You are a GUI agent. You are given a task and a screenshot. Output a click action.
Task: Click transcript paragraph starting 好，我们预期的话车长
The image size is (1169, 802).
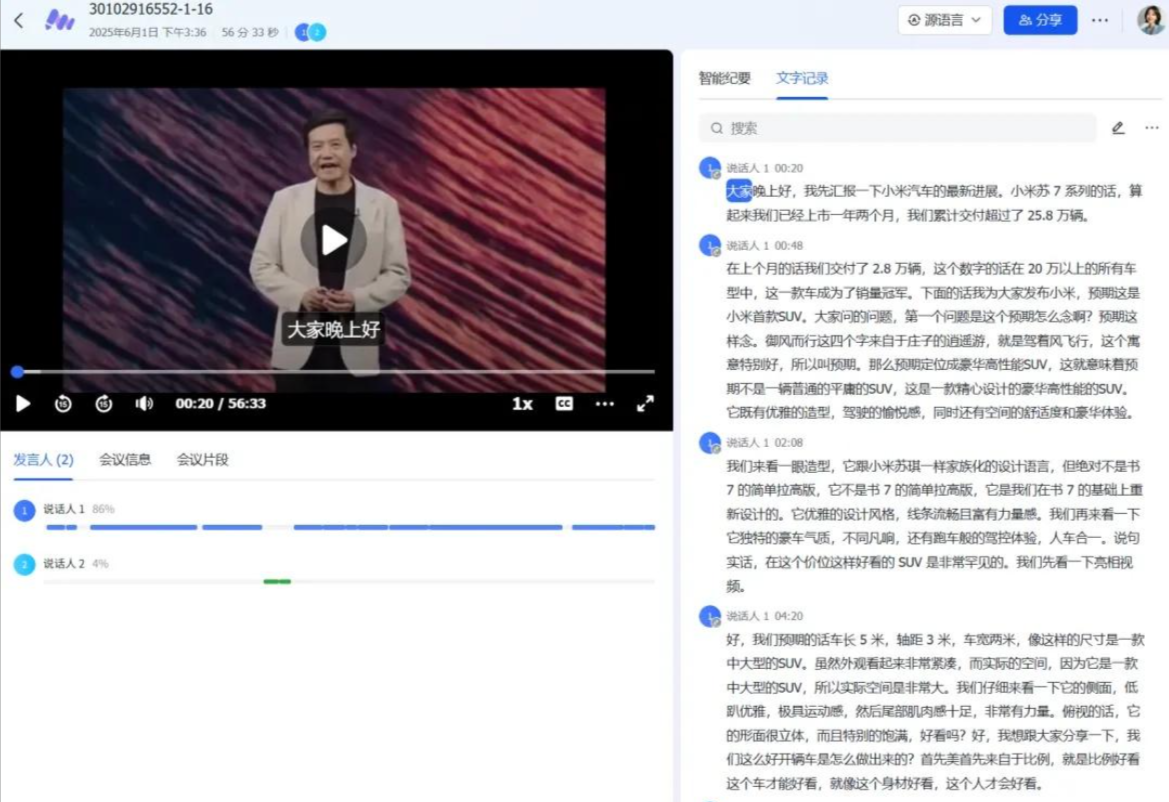935,711
